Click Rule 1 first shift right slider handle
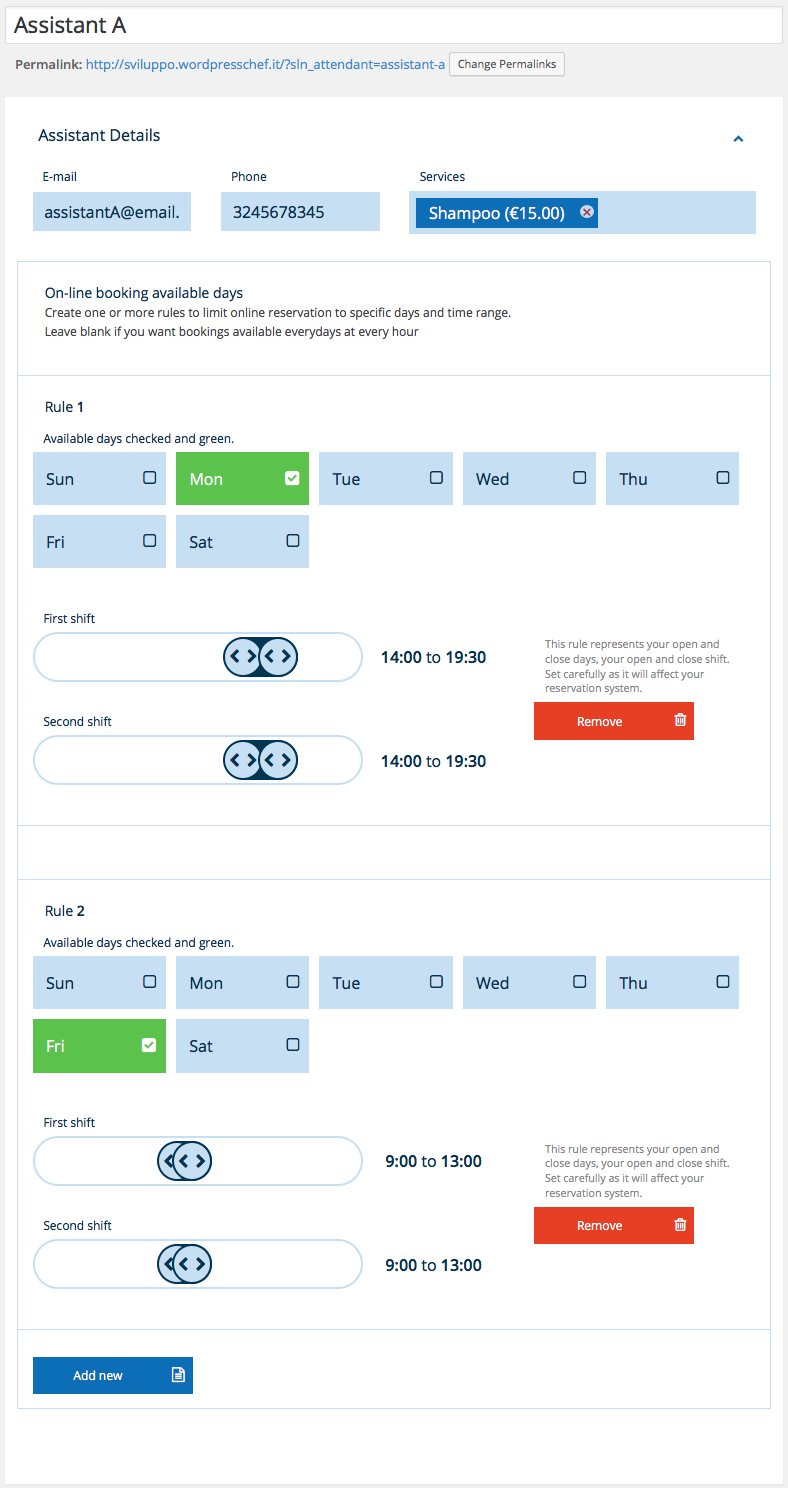The image size is (788, 1488). (x=278, y=657)
